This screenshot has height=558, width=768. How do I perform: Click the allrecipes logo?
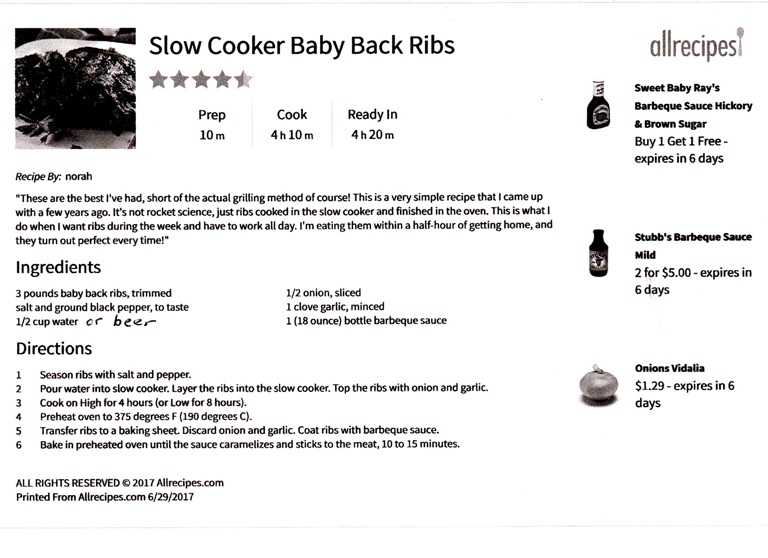click(x=697, y=44)
